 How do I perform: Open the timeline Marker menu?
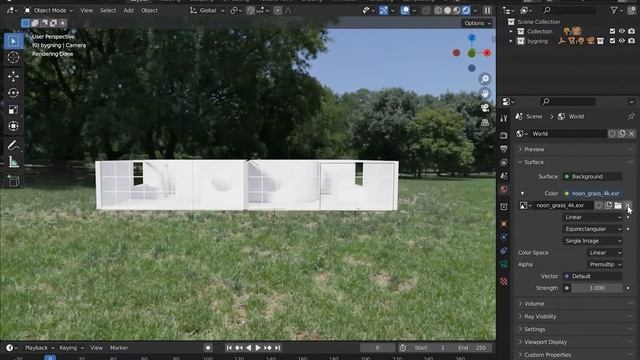click(x=119, y=348)
